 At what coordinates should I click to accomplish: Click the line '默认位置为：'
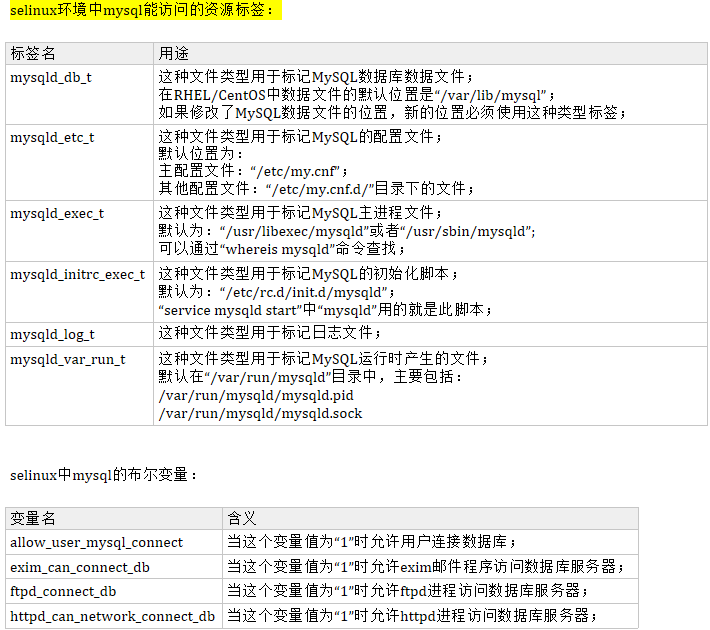[x=201, y=154]
